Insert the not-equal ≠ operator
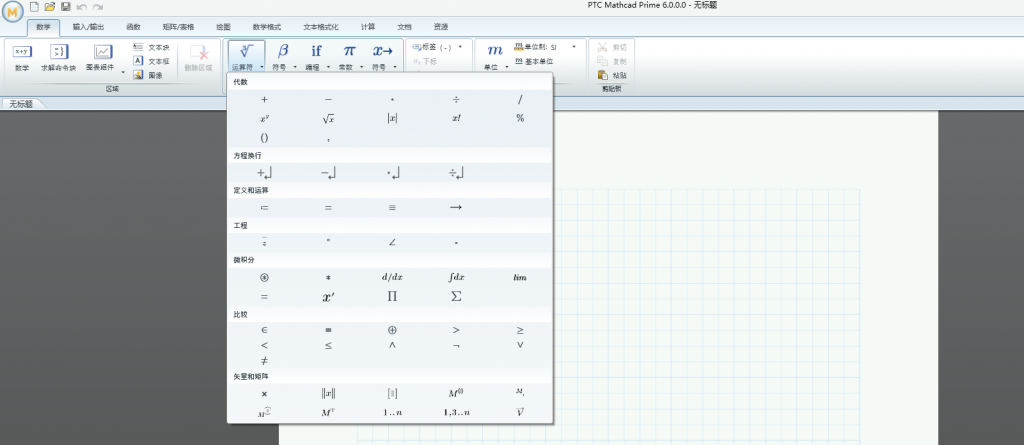Image resolution: width=1024 pixels, height=445 pixels. click(x=264, y=360)
